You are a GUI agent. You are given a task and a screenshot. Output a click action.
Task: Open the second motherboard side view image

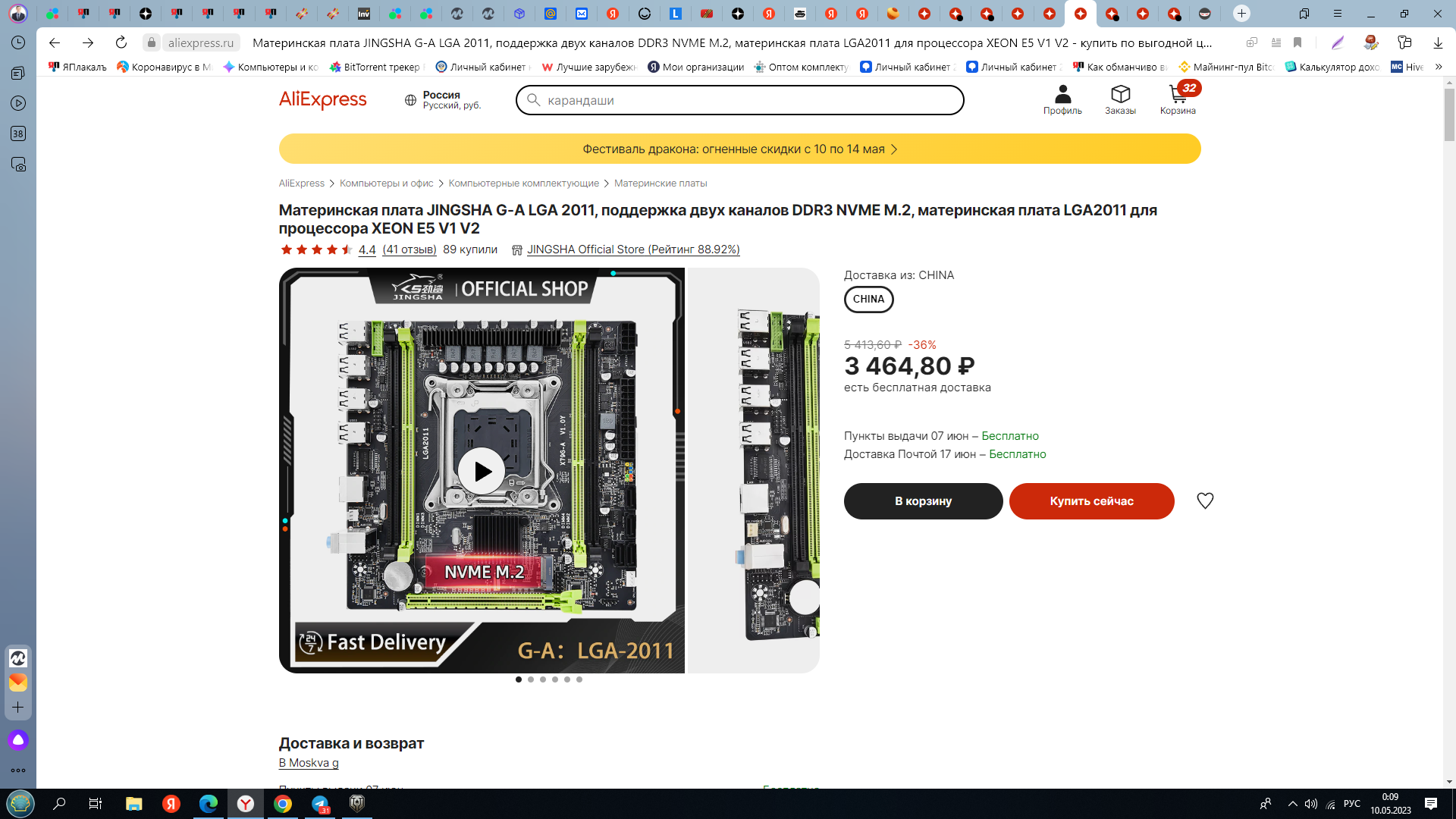tap(754, 470)
